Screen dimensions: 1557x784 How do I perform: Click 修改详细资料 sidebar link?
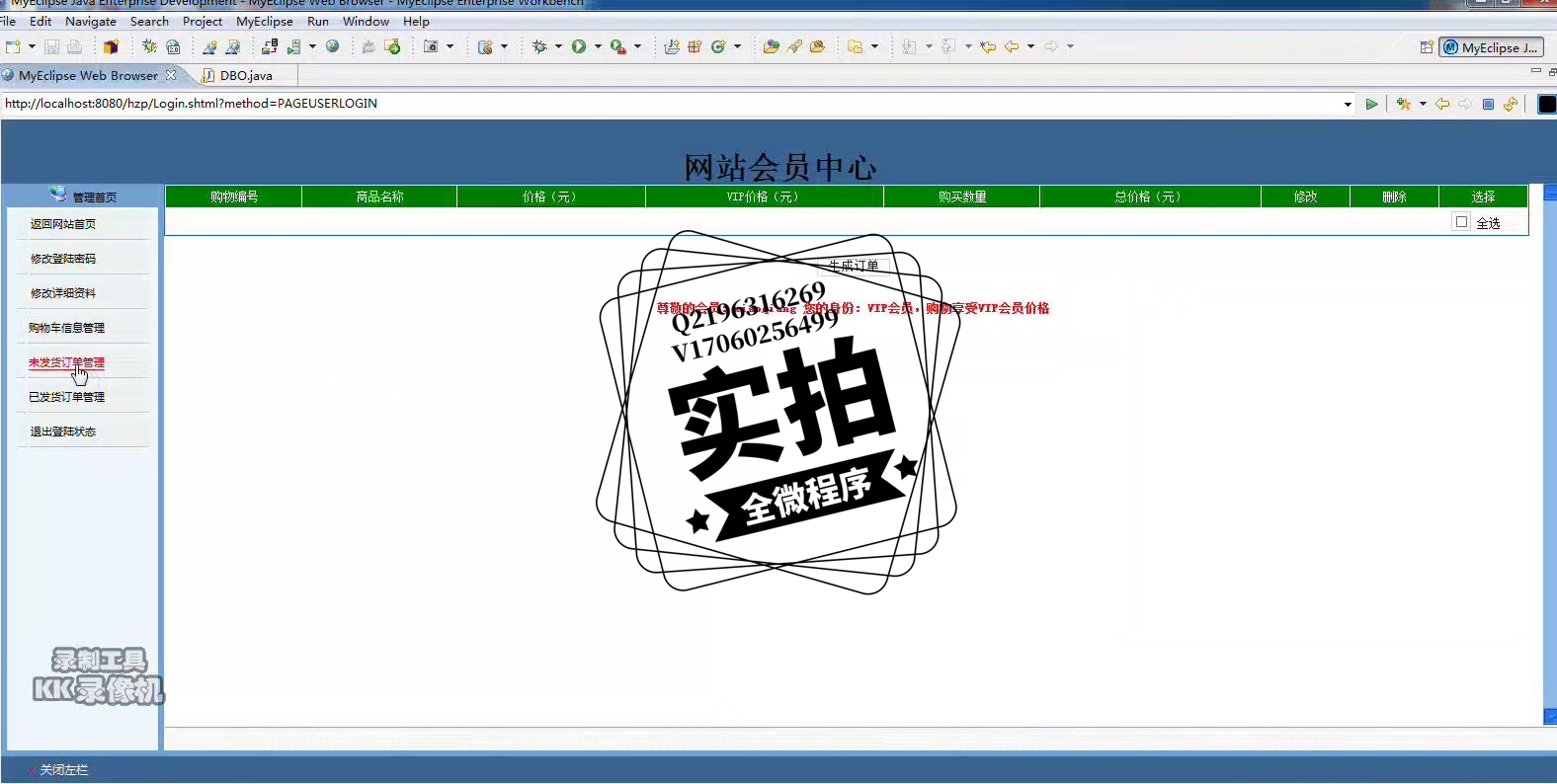pyautogui.click(x=63, y=293)
